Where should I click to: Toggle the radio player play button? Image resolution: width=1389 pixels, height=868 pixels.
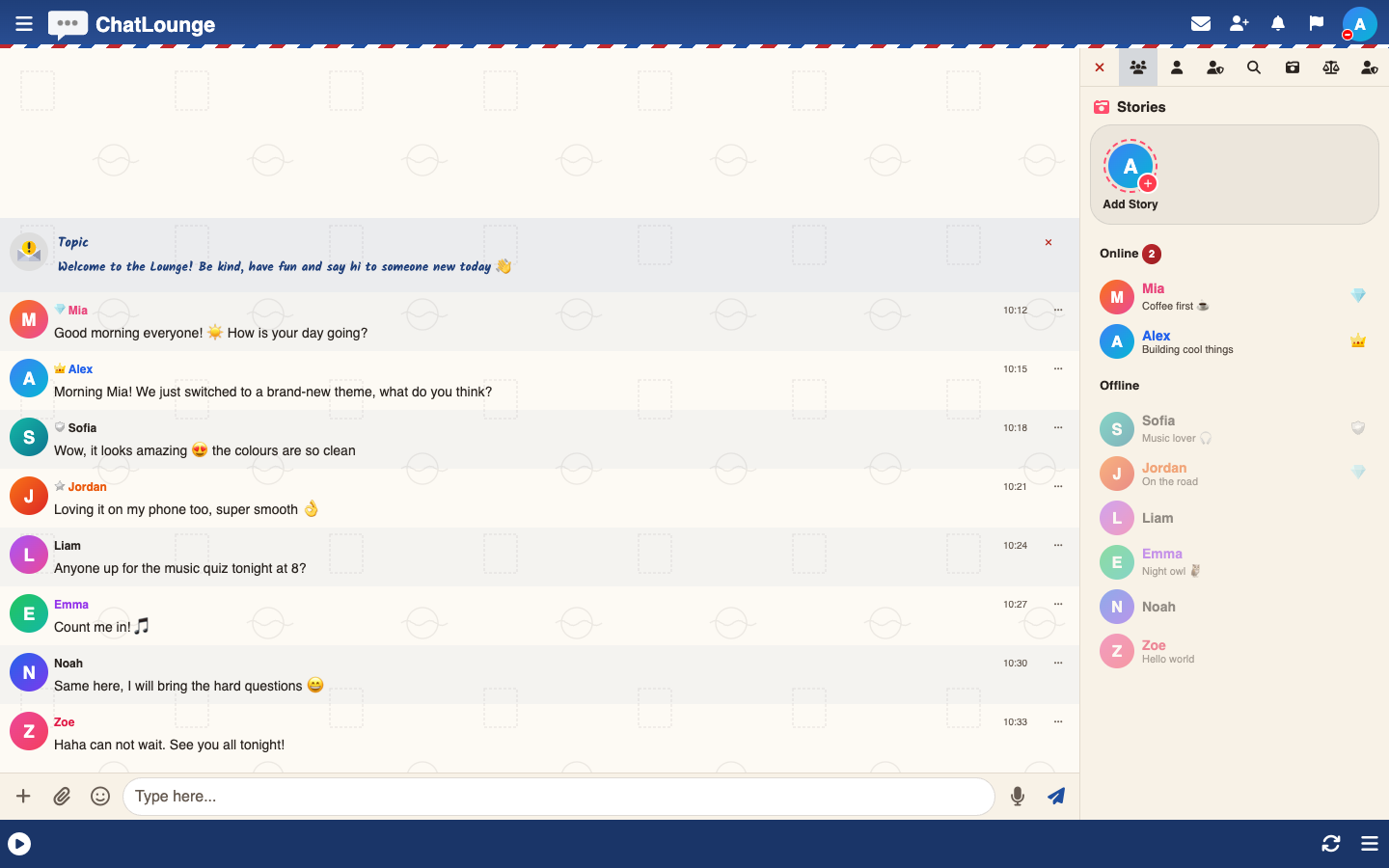tap(19, 844)
